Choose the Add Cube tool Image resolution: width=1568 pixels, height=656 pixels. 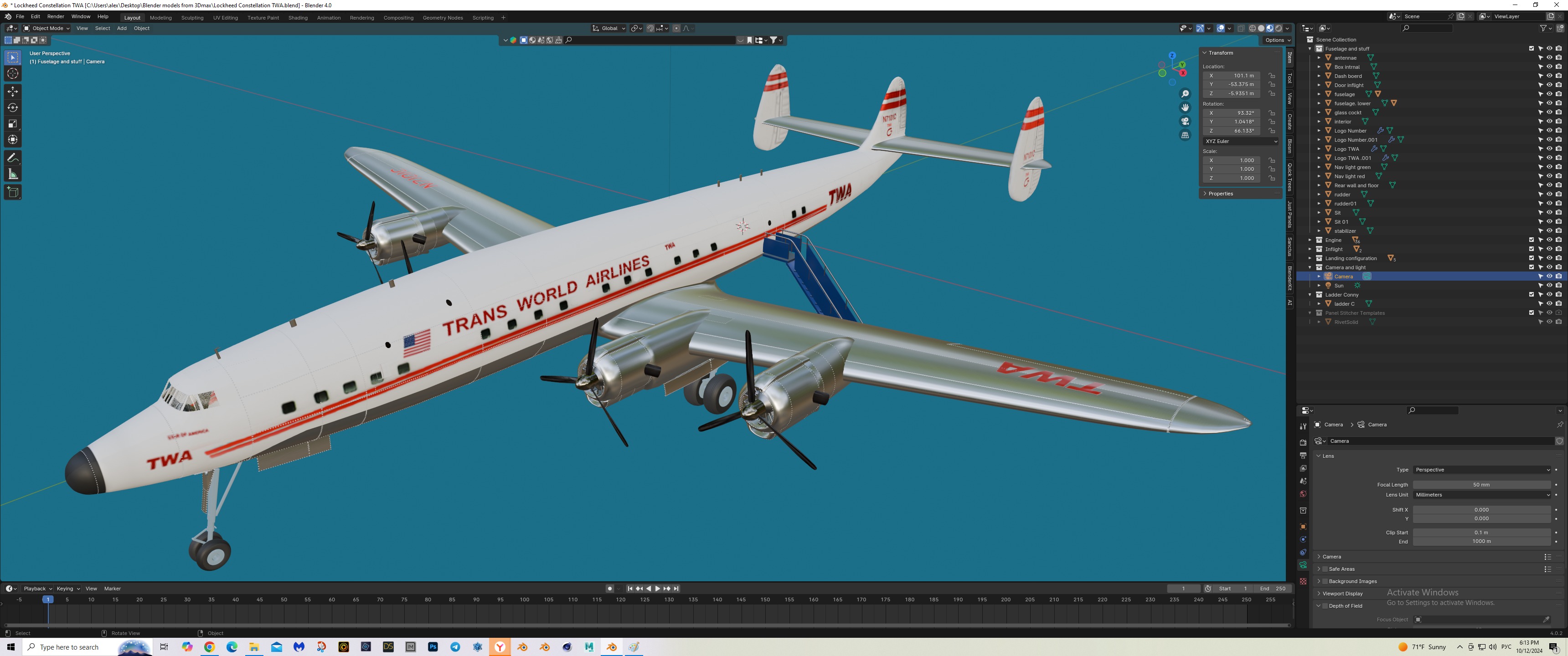13,192
